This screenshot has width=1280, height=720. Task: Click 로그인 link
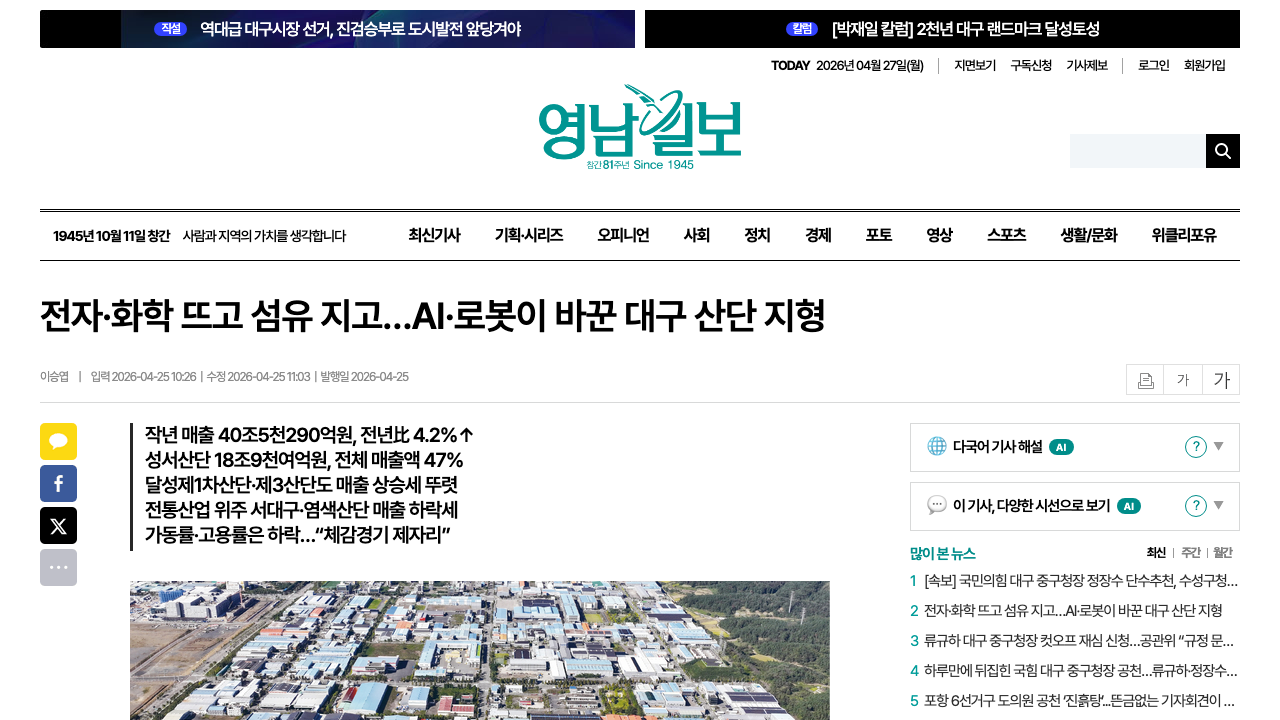click(x=1154, y=66)
